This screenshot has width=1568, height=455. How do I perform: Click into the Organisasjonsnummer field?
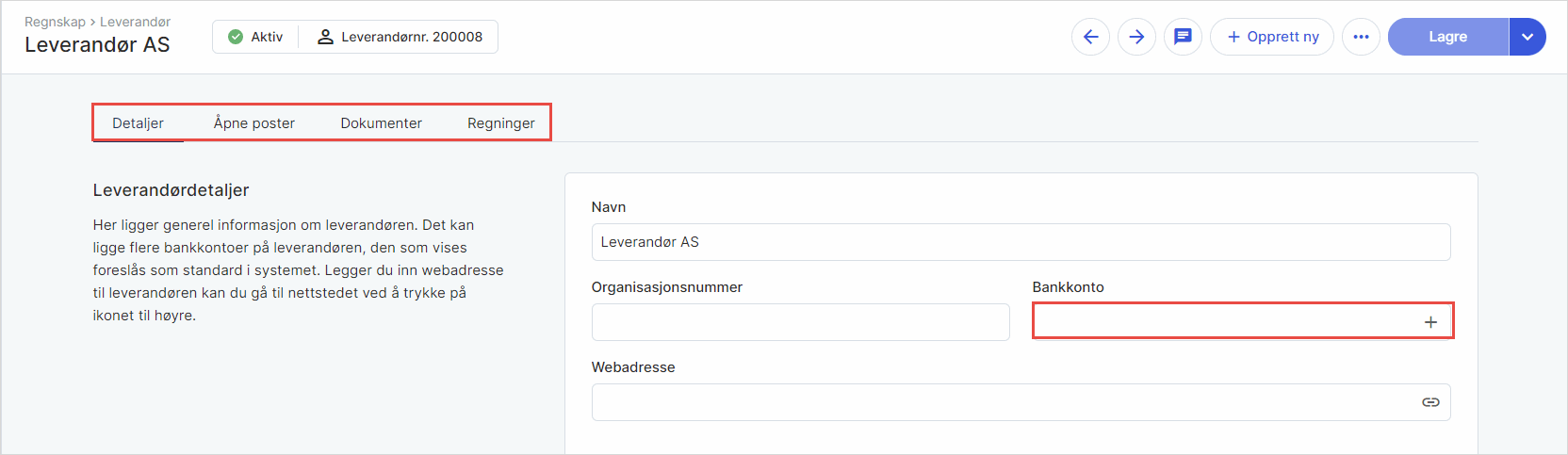click(x=800, y=322)
